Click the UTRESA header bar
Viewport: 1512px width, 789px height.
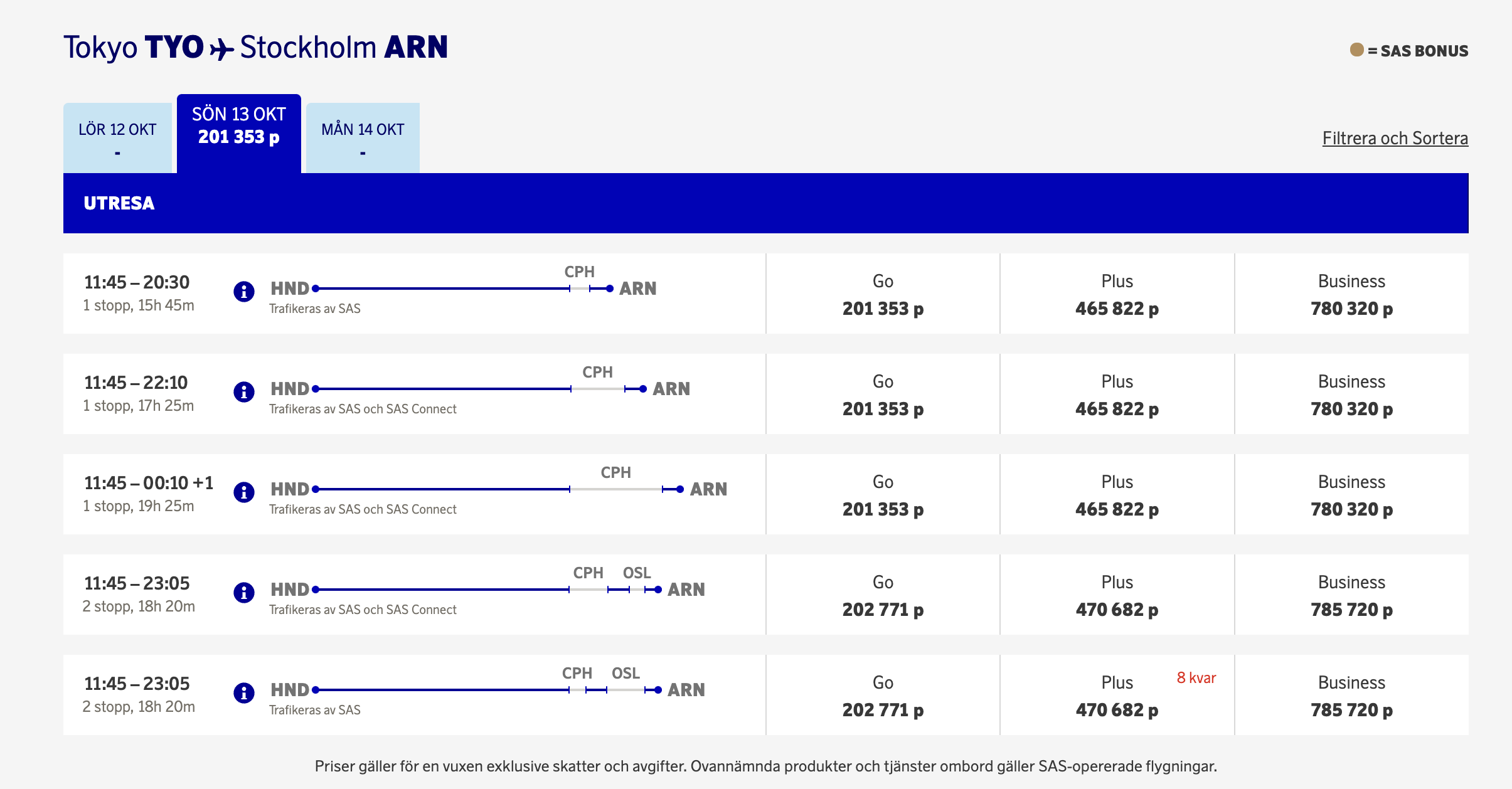[766, 203]
